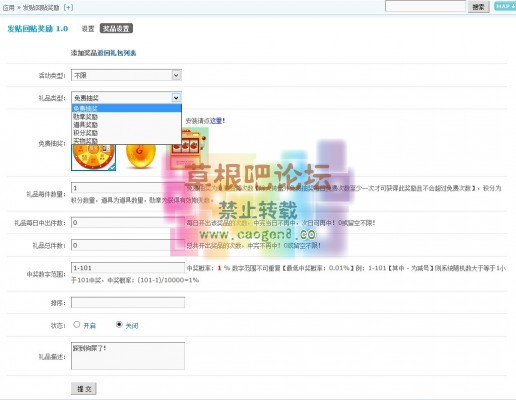
Task: Choose 积分奖励 from the gift type list
Action: [126, 133]
